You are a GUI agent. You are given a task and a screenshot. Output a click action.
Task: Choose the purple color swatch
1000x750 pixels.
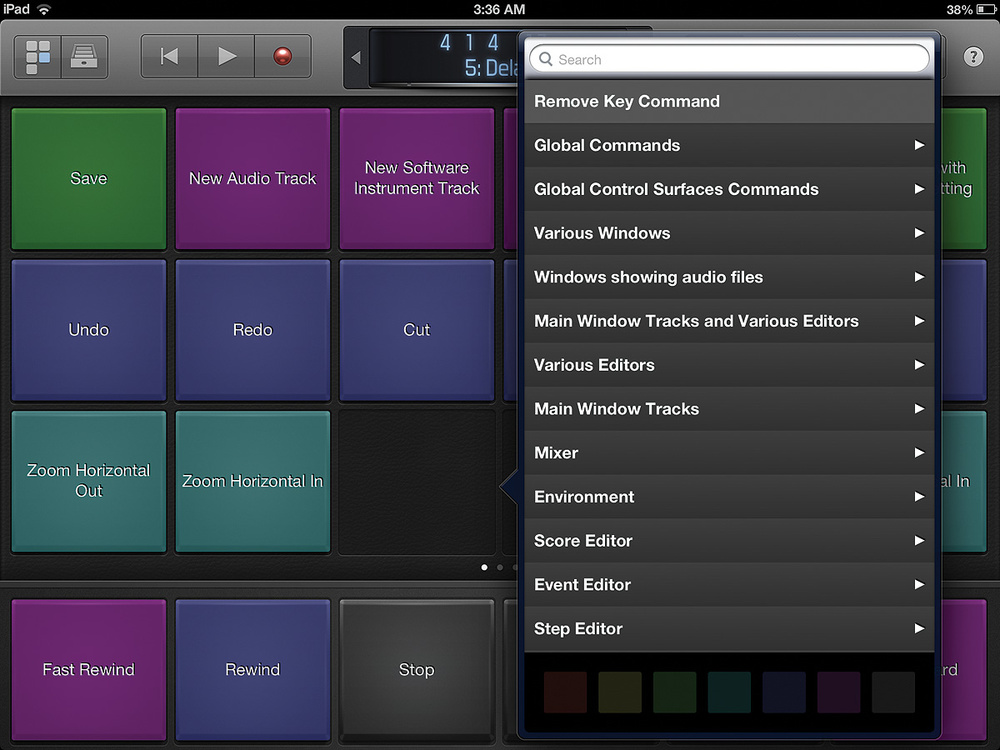click(838, 692)
